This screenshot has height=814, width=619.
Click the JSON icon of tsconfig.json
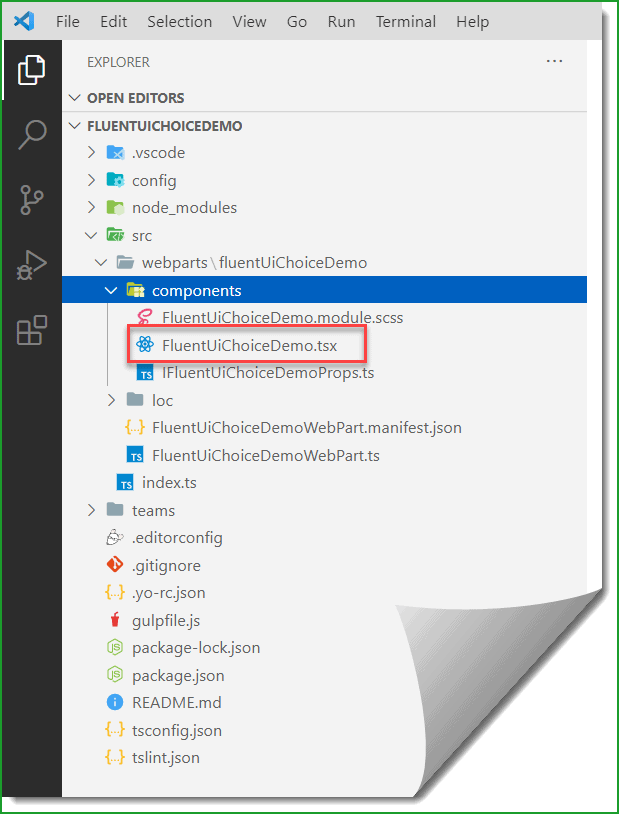click(115, 730)
